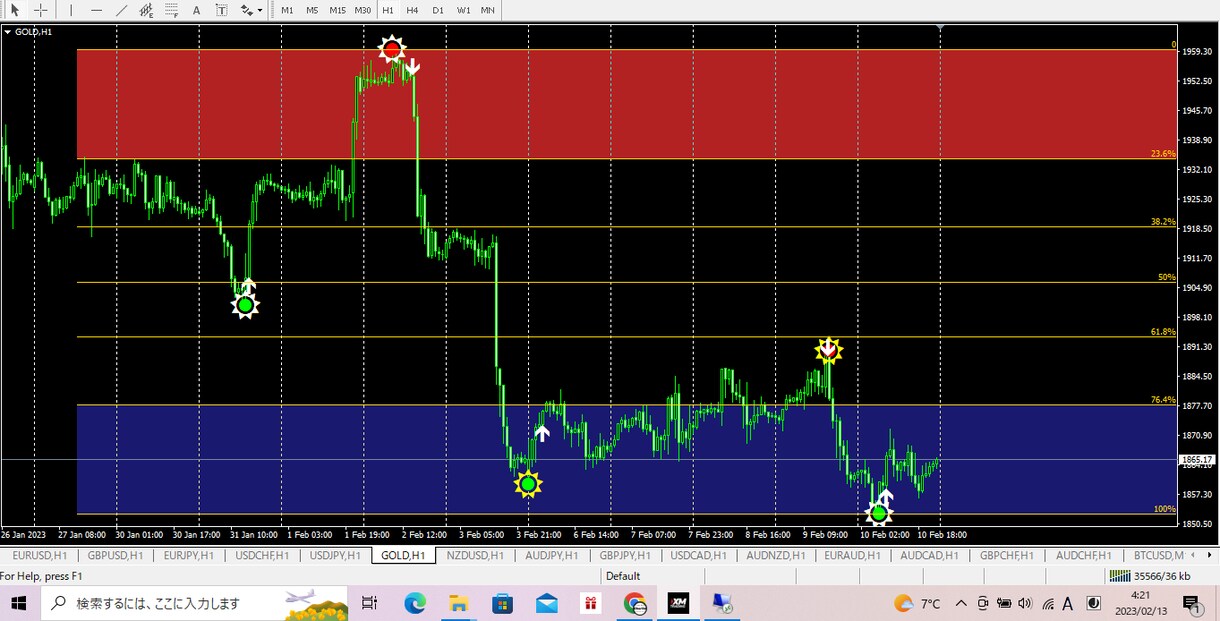Switch to M15 timeframe

click(x=337, y=10)
